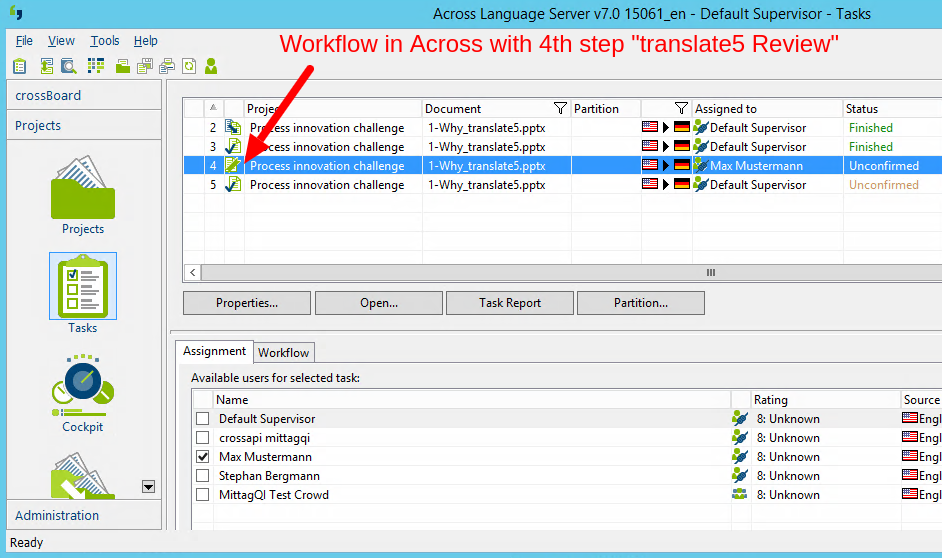Sort tasks by the number column arrow
This screenshot has width=942, height=558.
click(213, 108)
